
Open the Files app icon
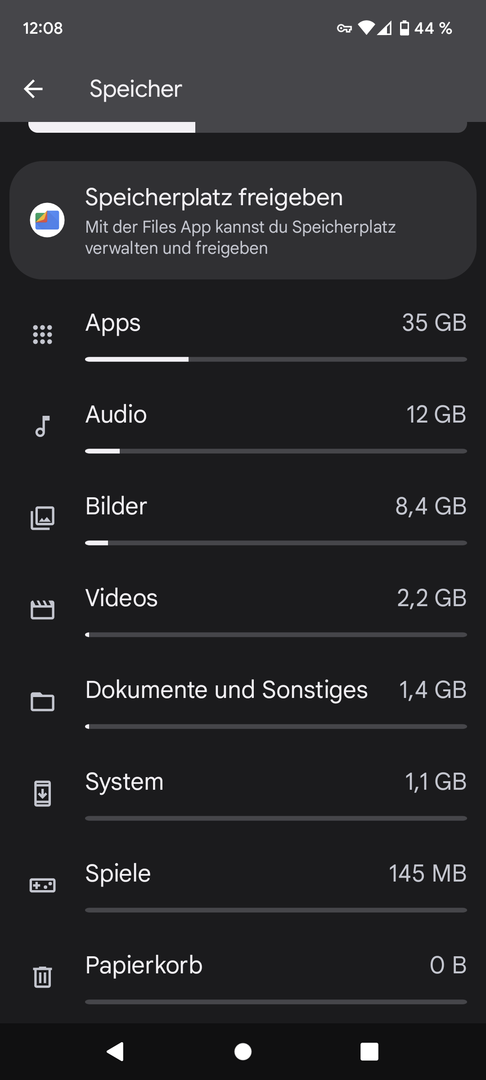(47, 220)
